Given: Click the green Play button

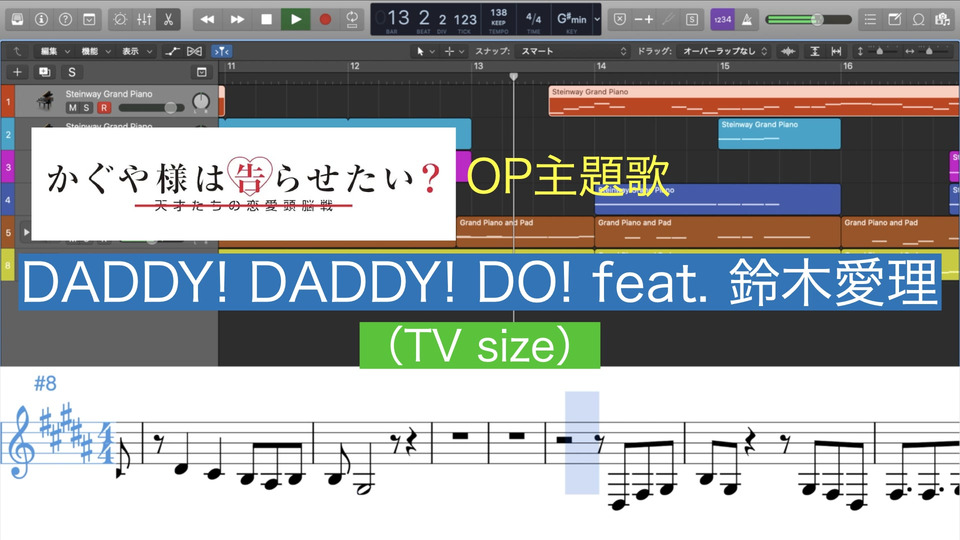Looking at the screenshot, I should (296, 20).
